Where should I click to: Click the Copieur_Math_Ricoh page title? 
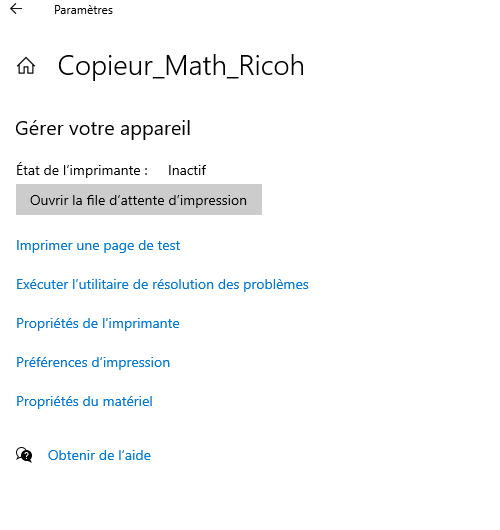tap(181, 66)
